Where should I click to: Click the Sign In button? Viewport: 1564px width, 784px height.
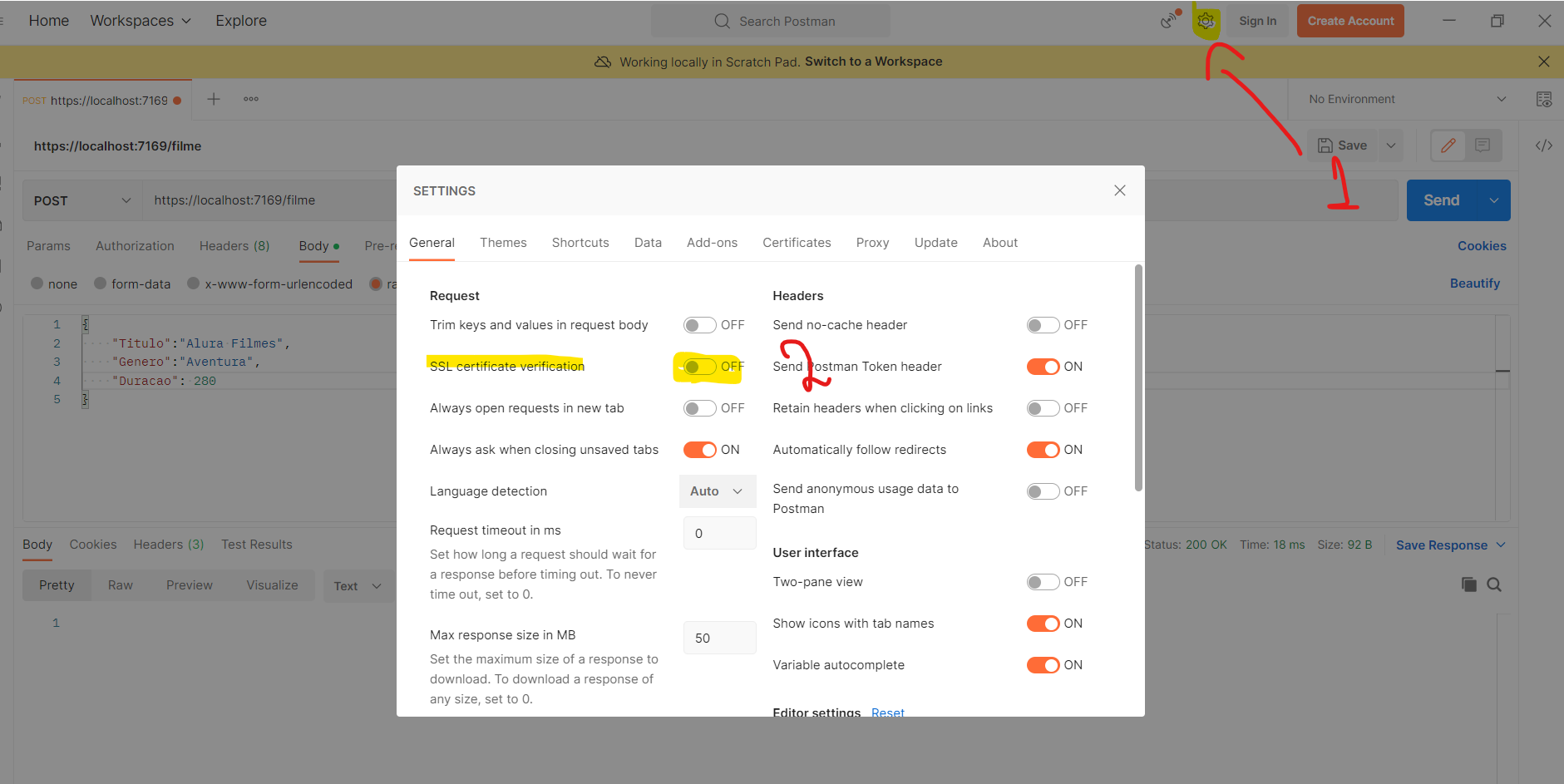click(x=1257, y=21)
